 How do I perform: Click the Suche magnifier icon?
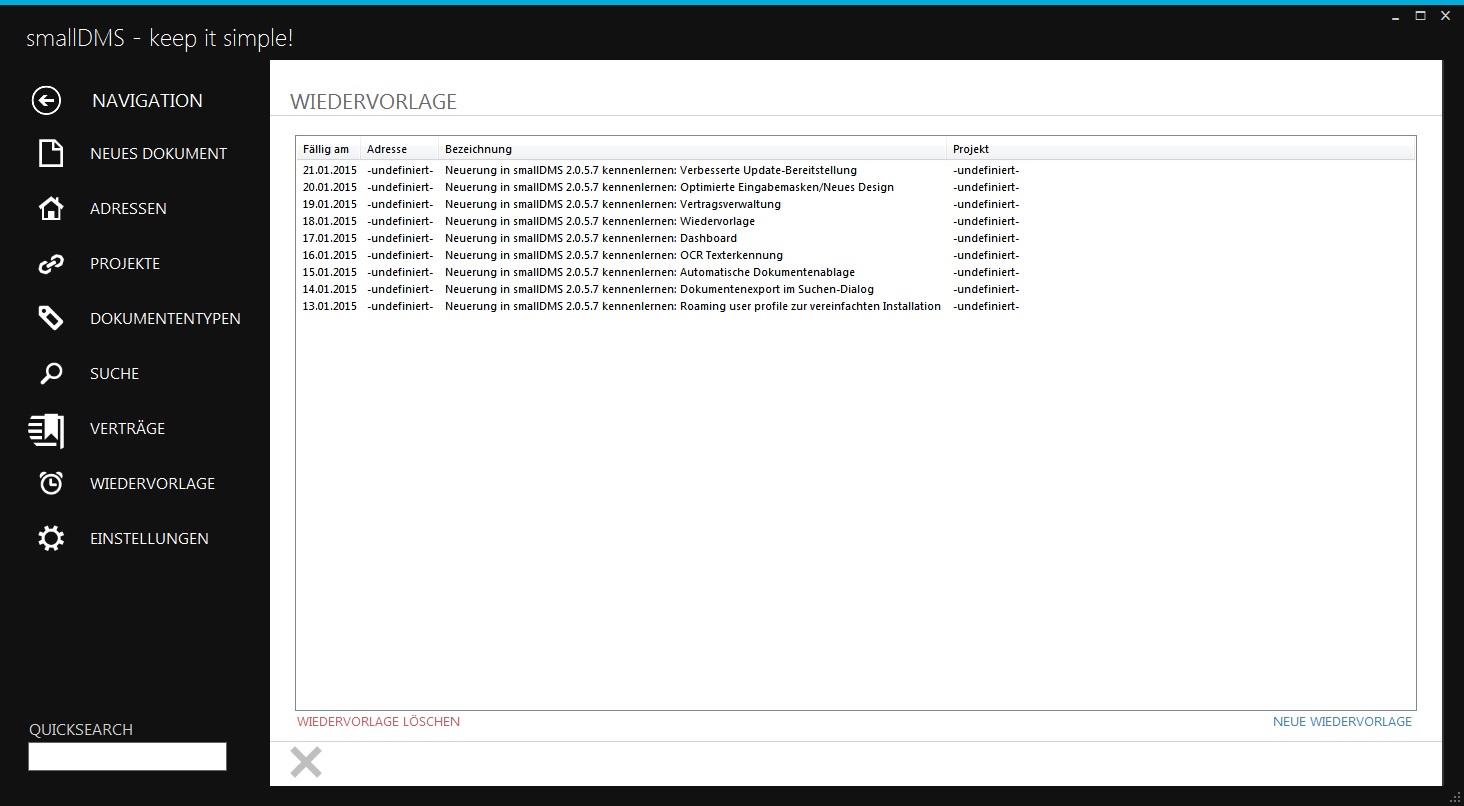point(50,374)
